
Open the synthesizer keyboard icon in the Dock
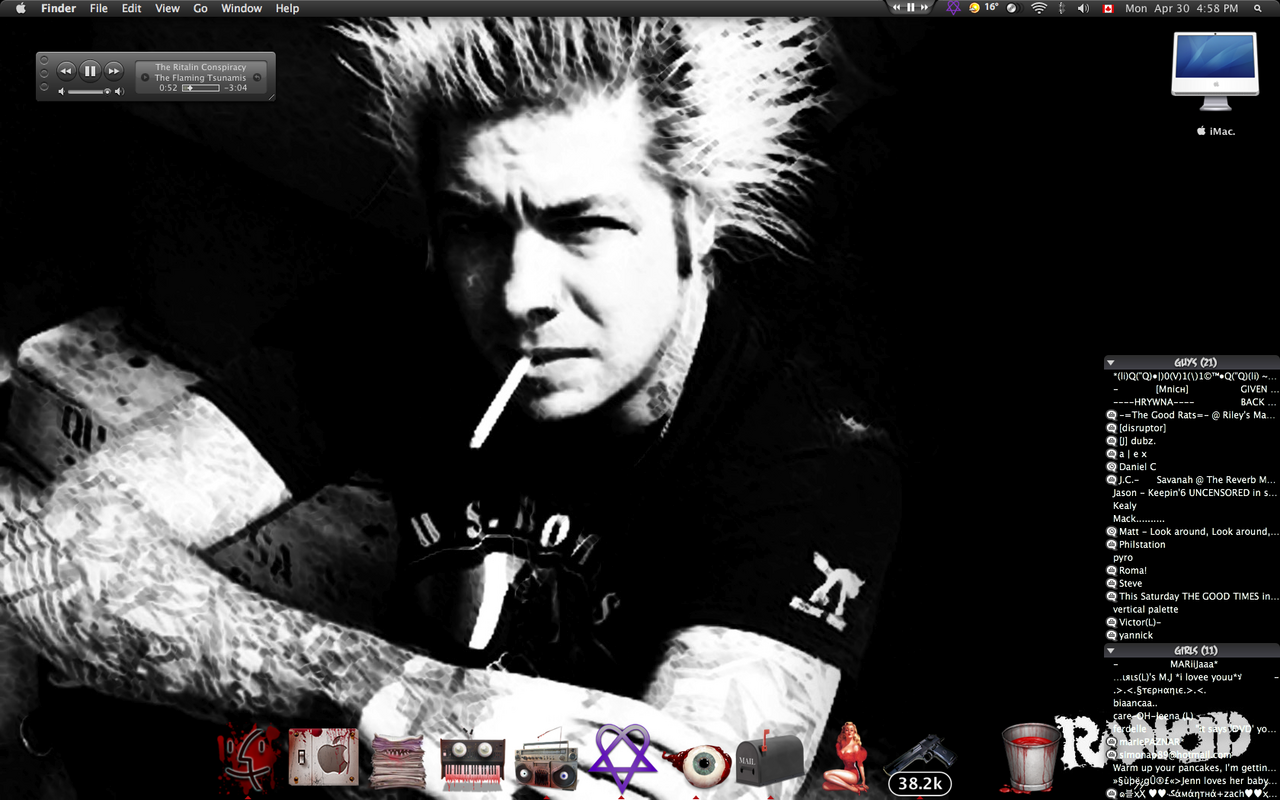(472, 763)
